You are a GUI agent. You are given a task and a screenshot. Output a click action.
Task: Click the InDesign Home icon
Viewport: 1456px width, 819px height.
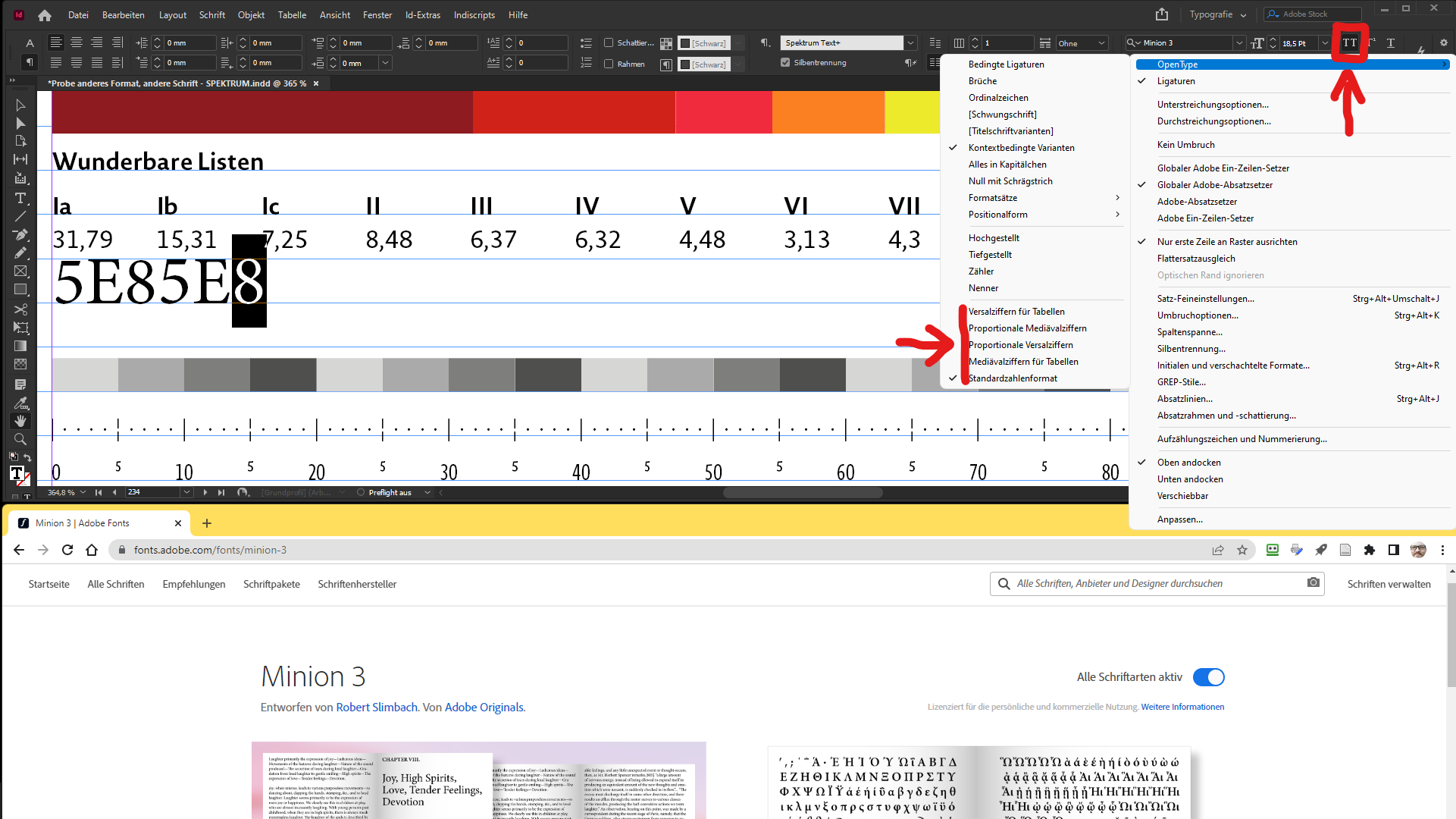(x=45, y=14)
